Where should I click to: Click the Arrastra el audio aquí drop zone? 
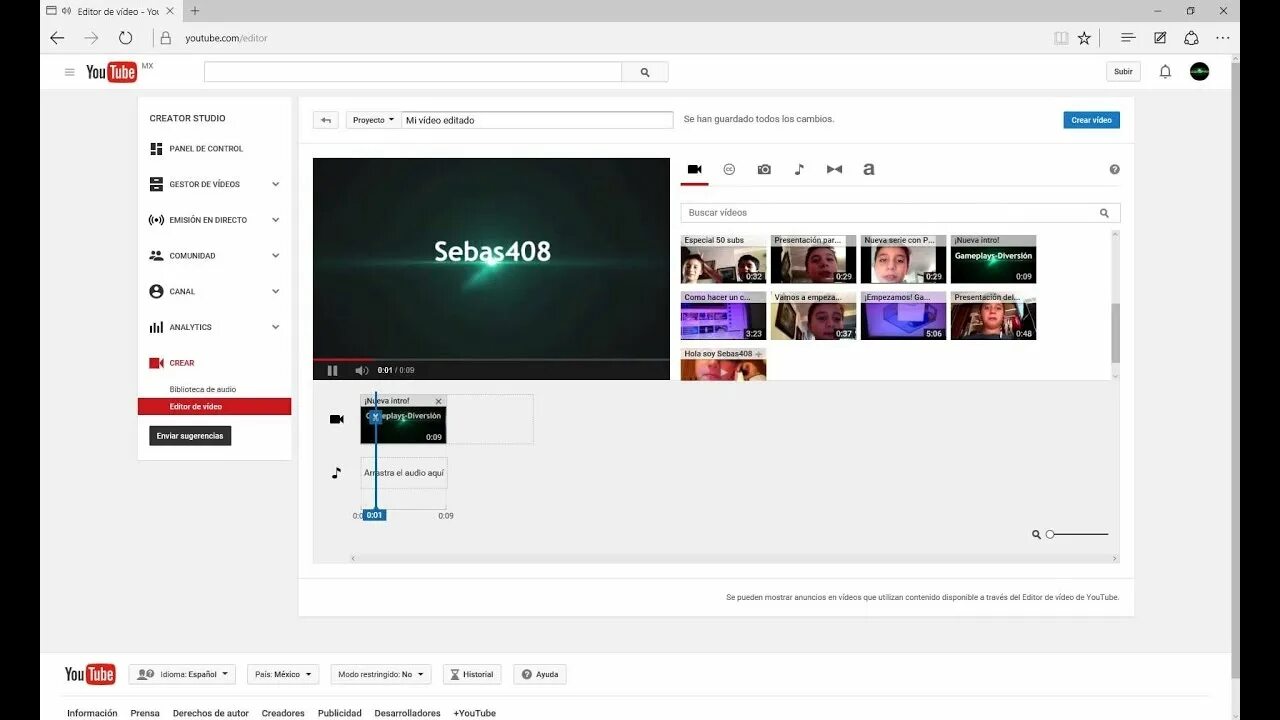coord(404,473)
